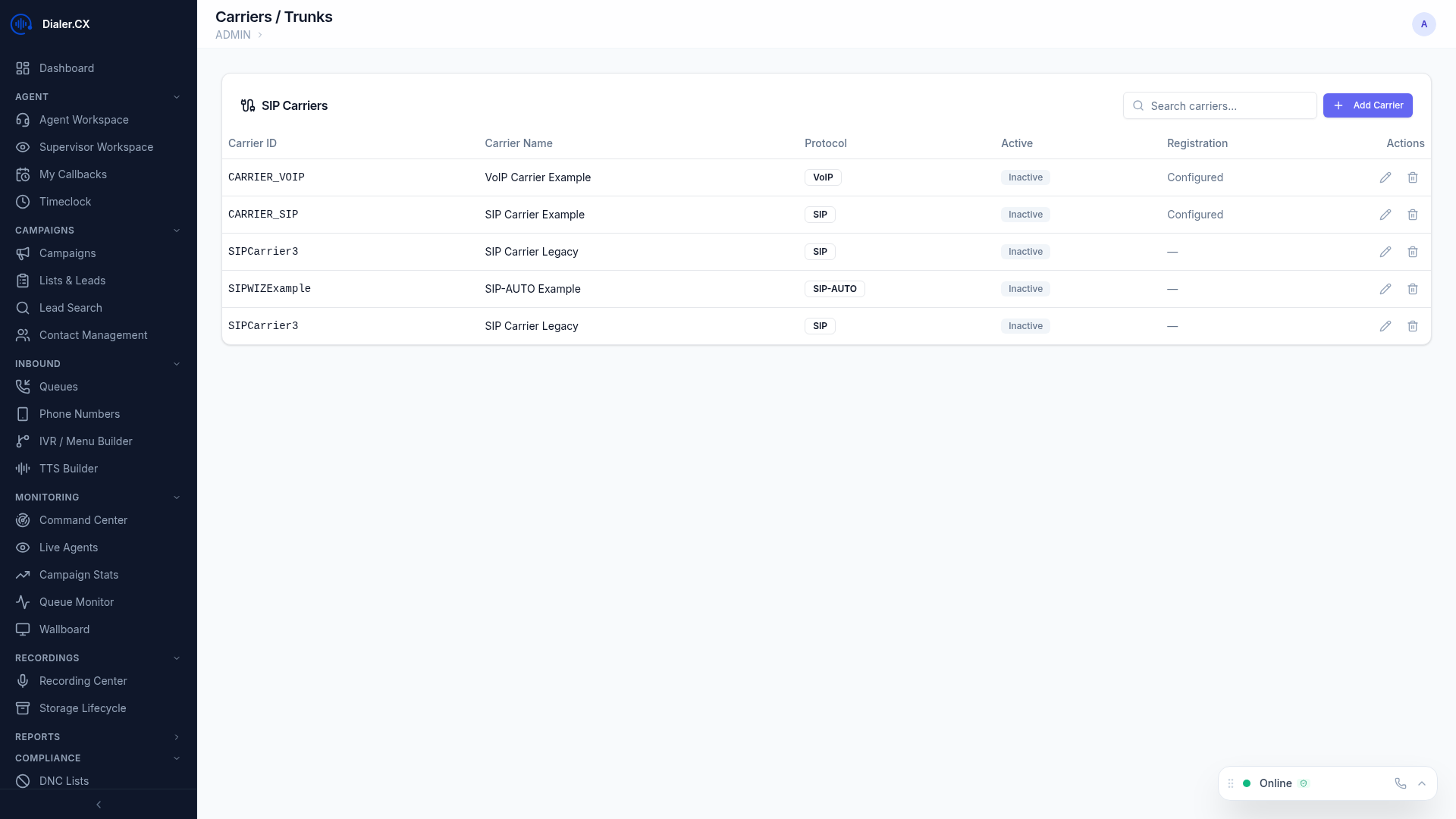Open the IVR / Menu Builder
The image size is (1456, 819).
point(86,441)
